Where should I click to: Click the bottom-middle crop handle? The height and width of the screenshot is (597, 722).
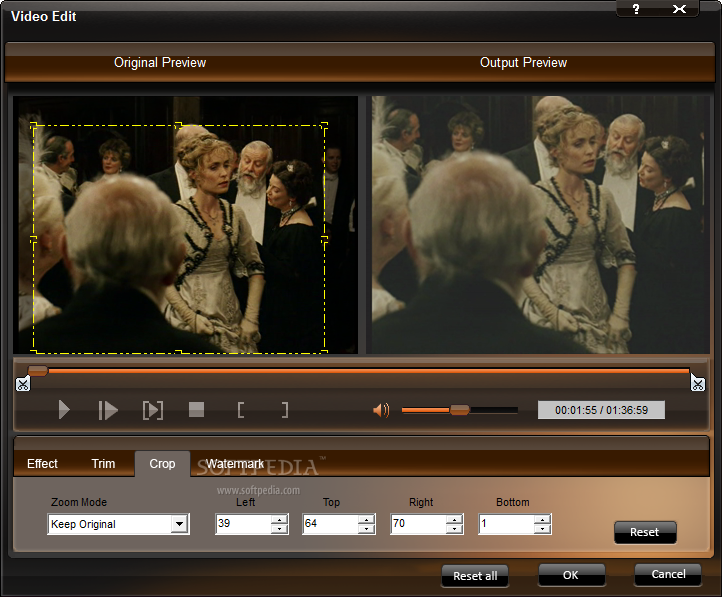179,353
